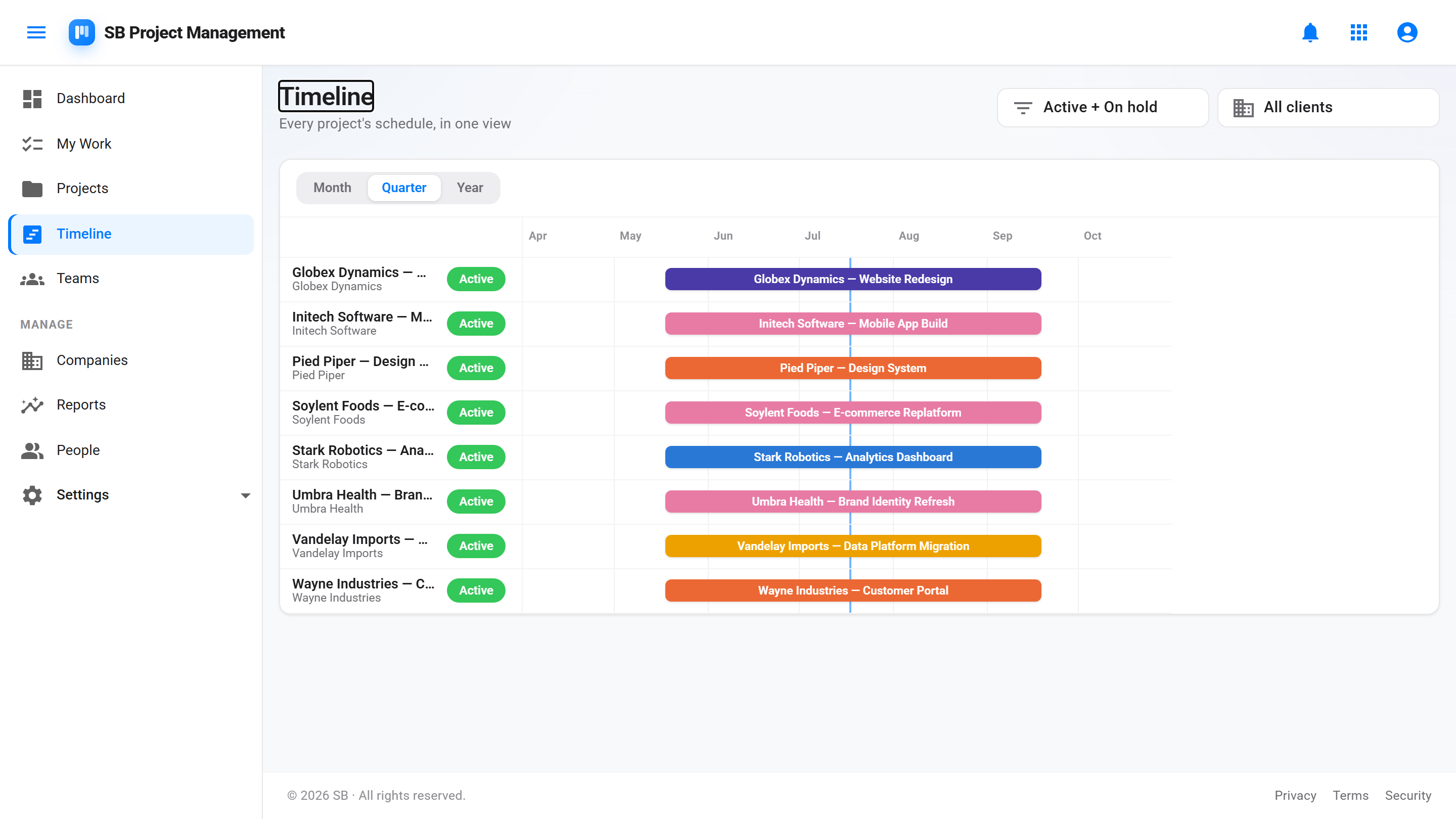Click the SB Project Management title
Image resolution: width=1456 pixels, height=819 pixels.
(x=195, y=32)
